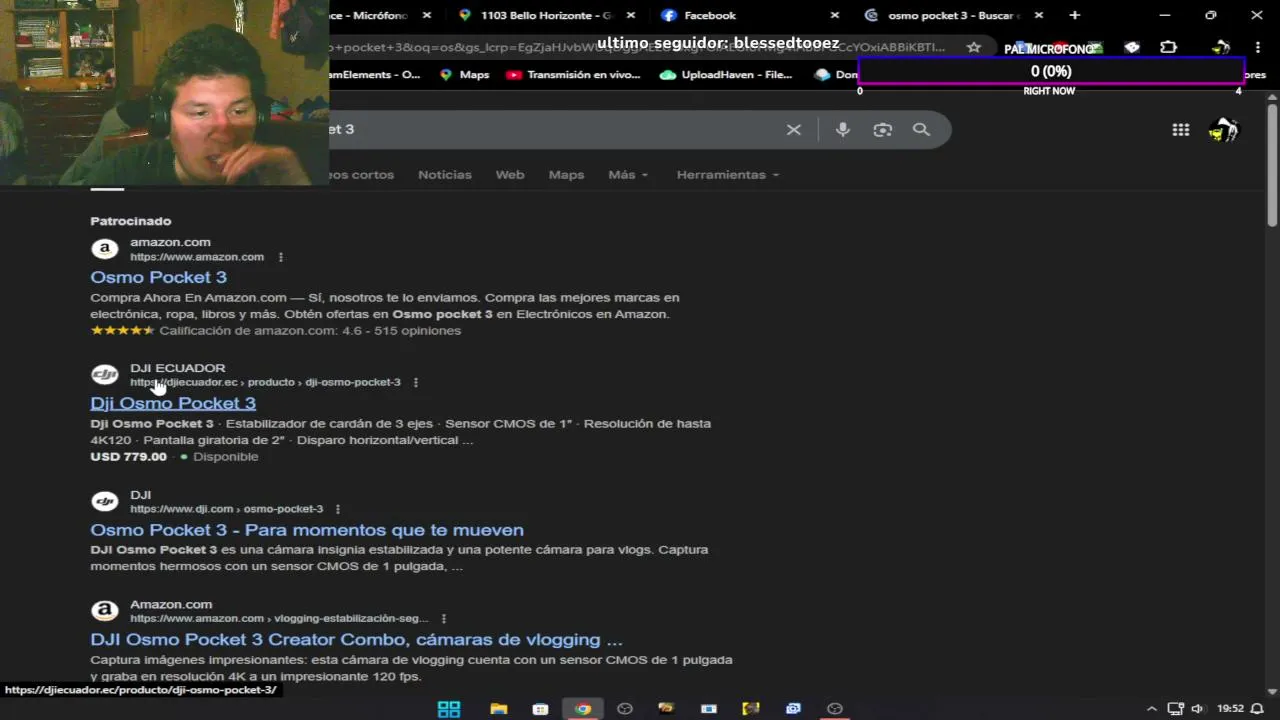Click the USD 779.00 price text
Screen dimensions: 1280x720
click(128, 457)
